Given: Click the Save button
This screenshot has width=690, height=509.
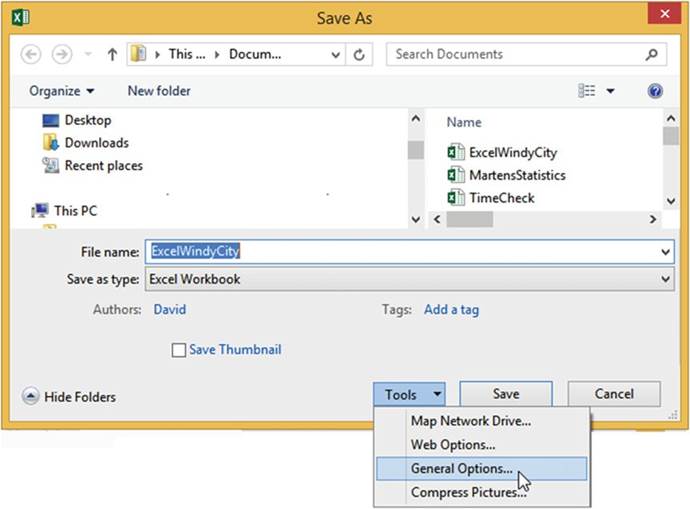Looking at the screenshot, I should point(506,394).
